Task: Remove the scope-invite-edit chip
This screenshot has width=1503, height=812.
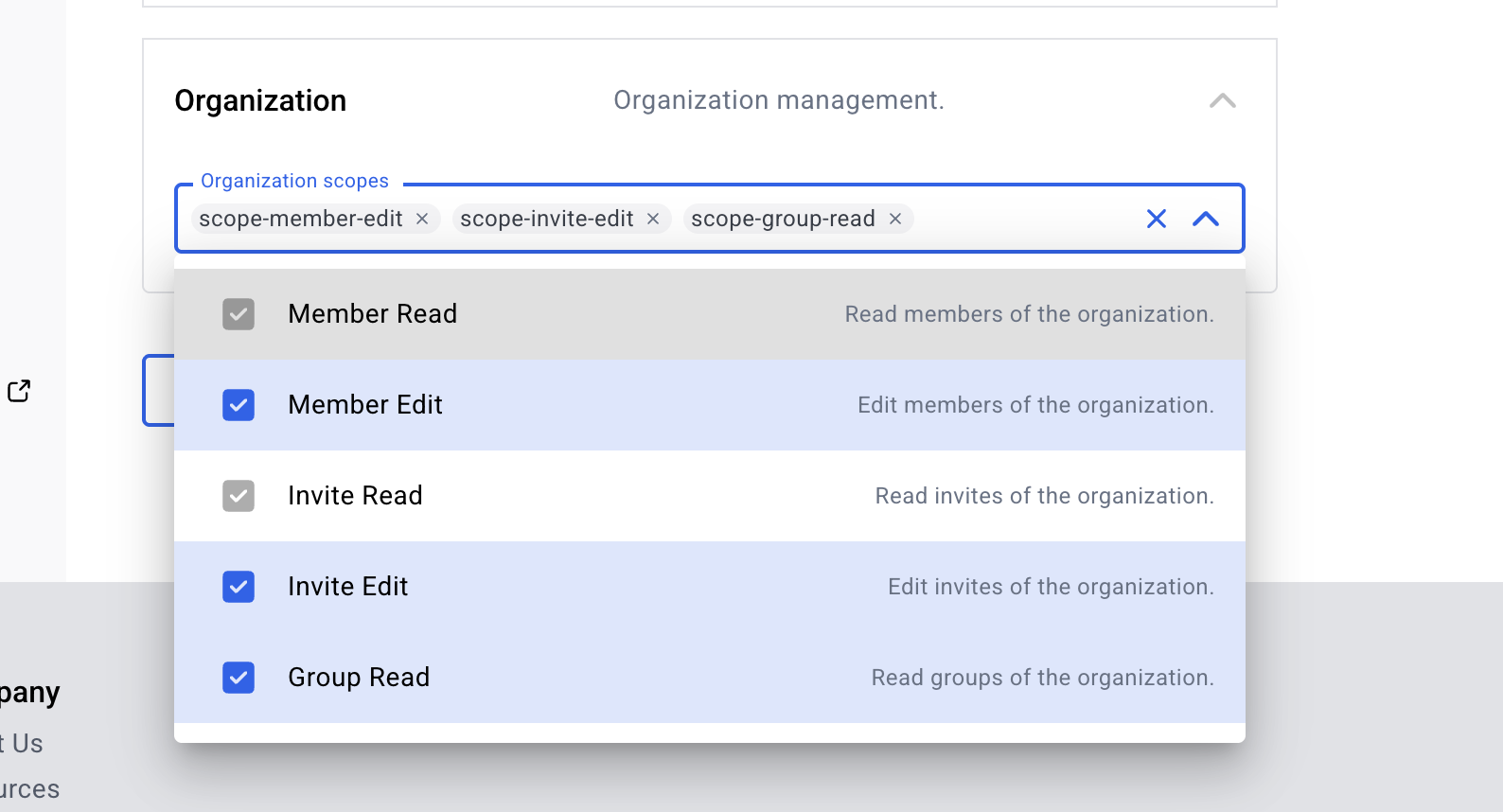Action: (653, 219)
